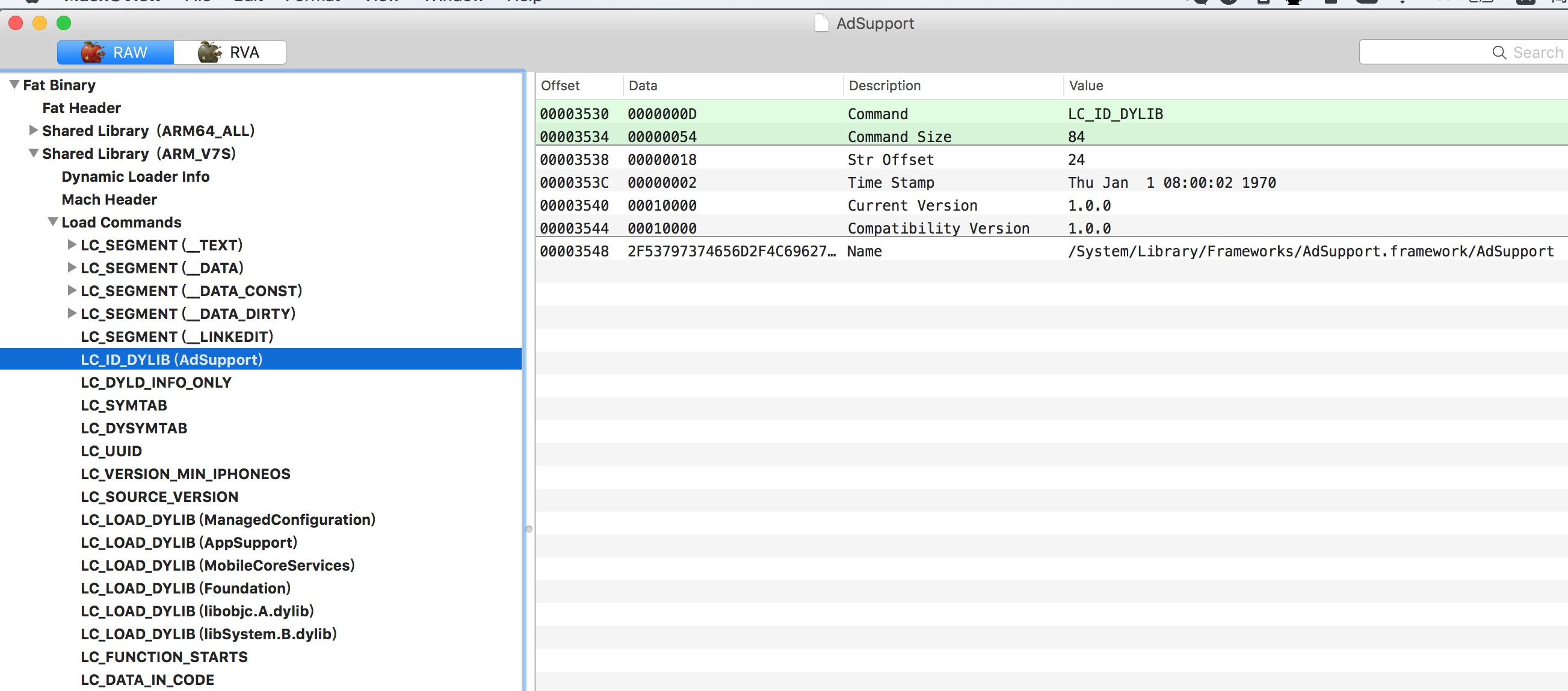1568x691 pixels.
Task: Click the AdSupport document icon in title bar
Action: click(x=822, y=23)
